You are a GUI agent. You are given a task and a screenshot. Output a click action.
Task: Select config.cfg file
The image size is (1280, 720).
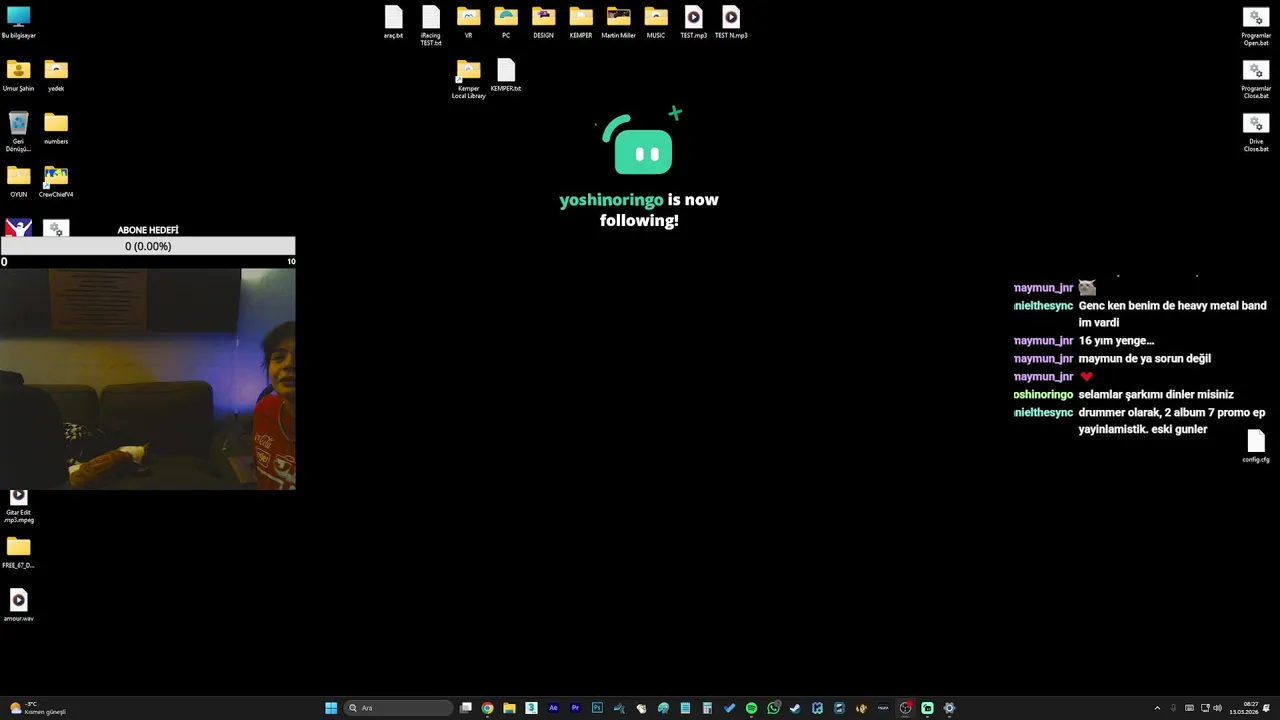coord(1256,446)
